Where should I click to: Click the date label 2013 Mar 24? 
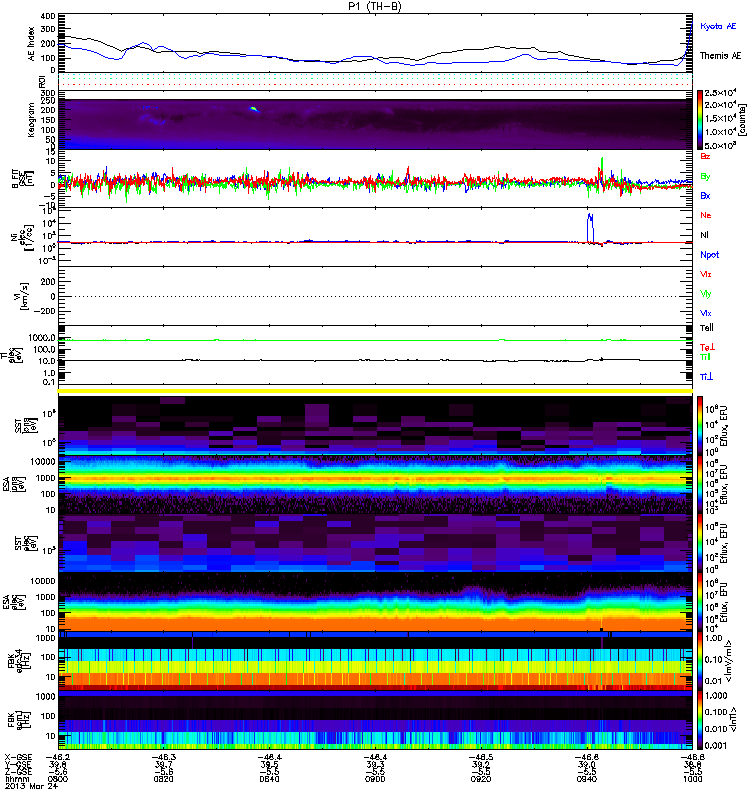pyautogui.click(x=32, y=786)
